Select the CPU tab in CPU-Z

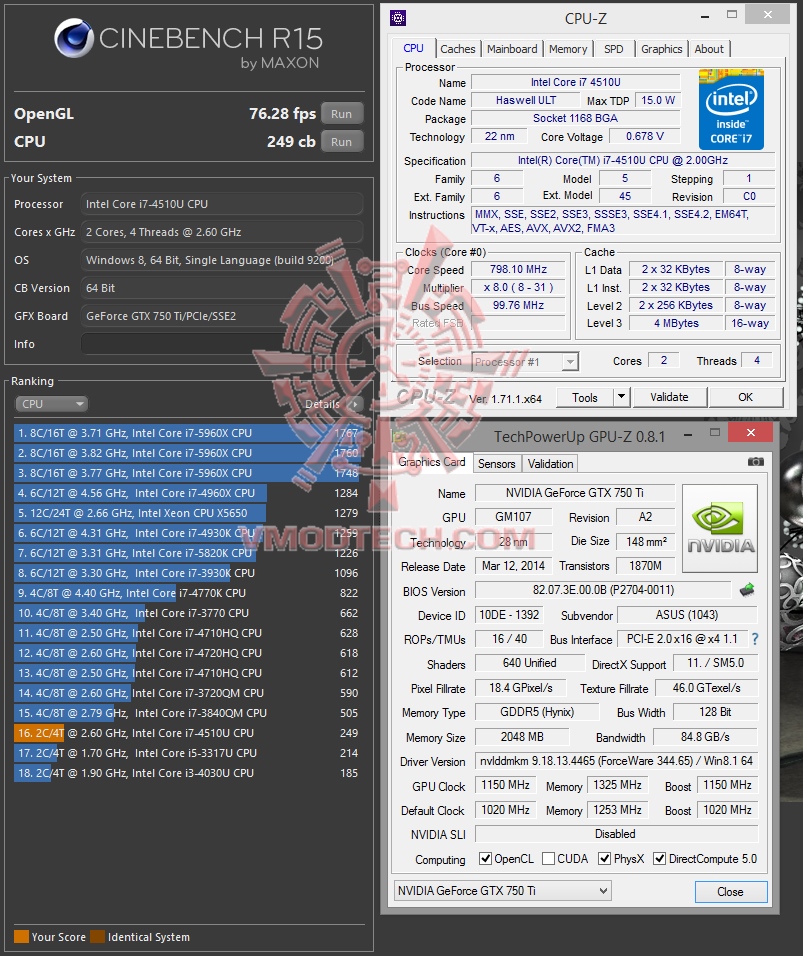[x=413, y=48]
